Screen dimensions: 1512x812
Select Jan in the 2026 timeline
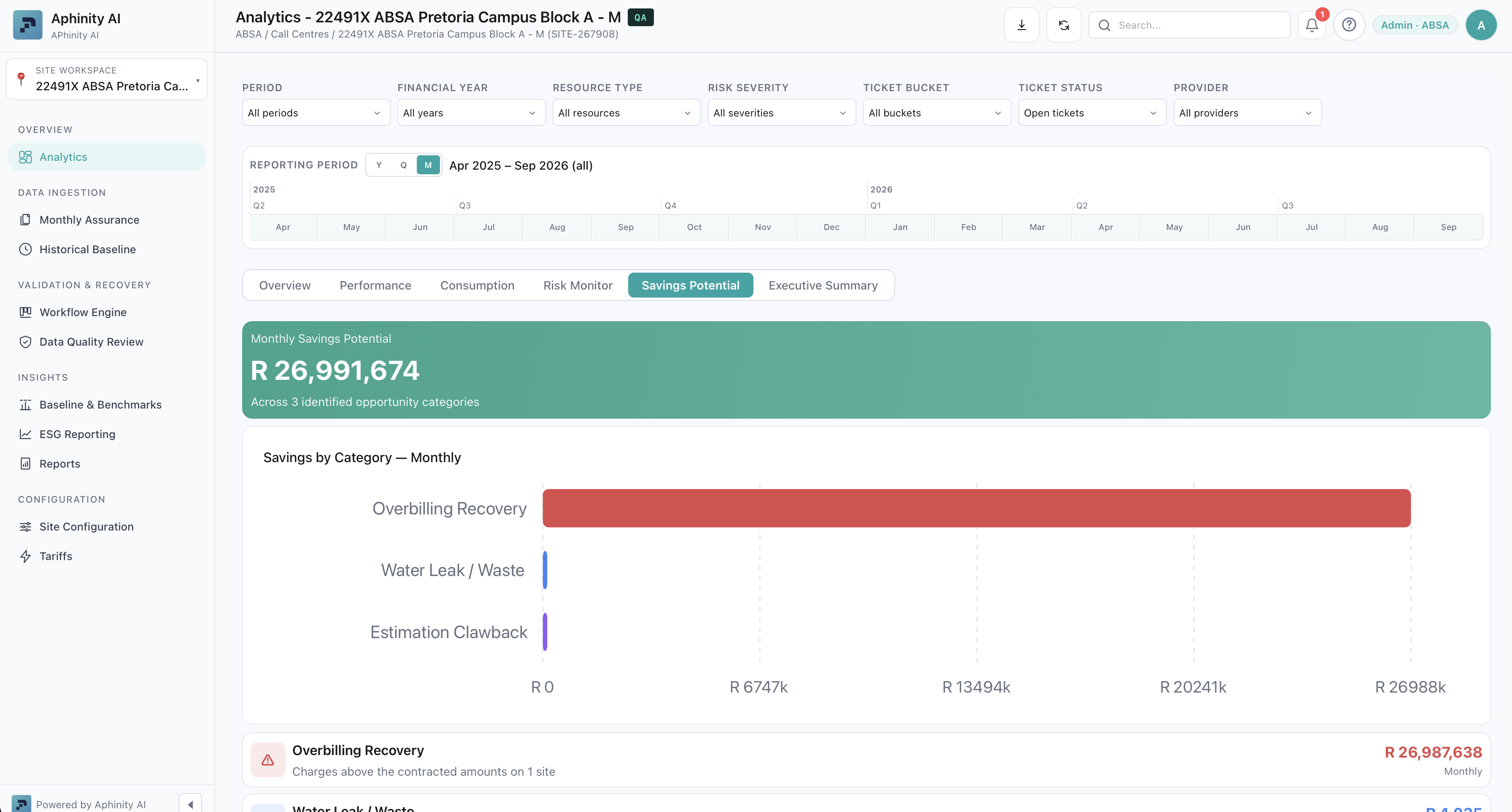tap(900, 227)
